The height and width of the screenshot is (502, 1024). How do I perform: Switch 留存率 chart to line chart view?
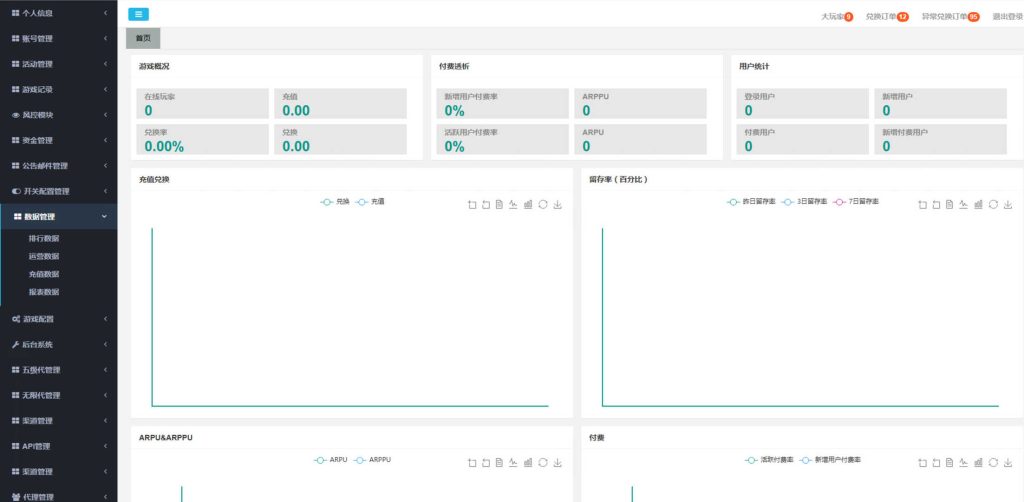tap(963, 204)
